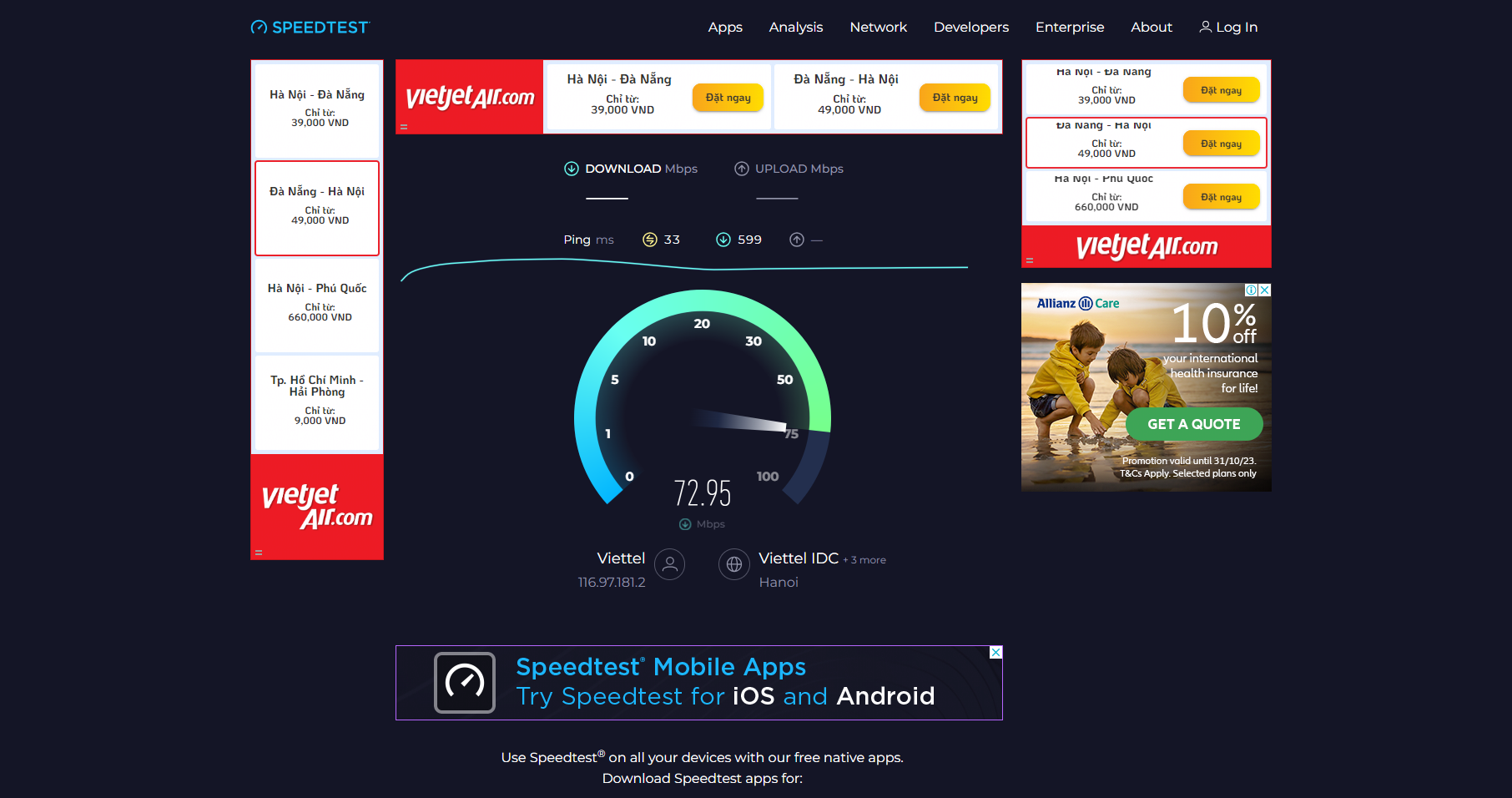Click the right ad menu handle icon
1512x798 pixels.
(x=1030, y=260)
